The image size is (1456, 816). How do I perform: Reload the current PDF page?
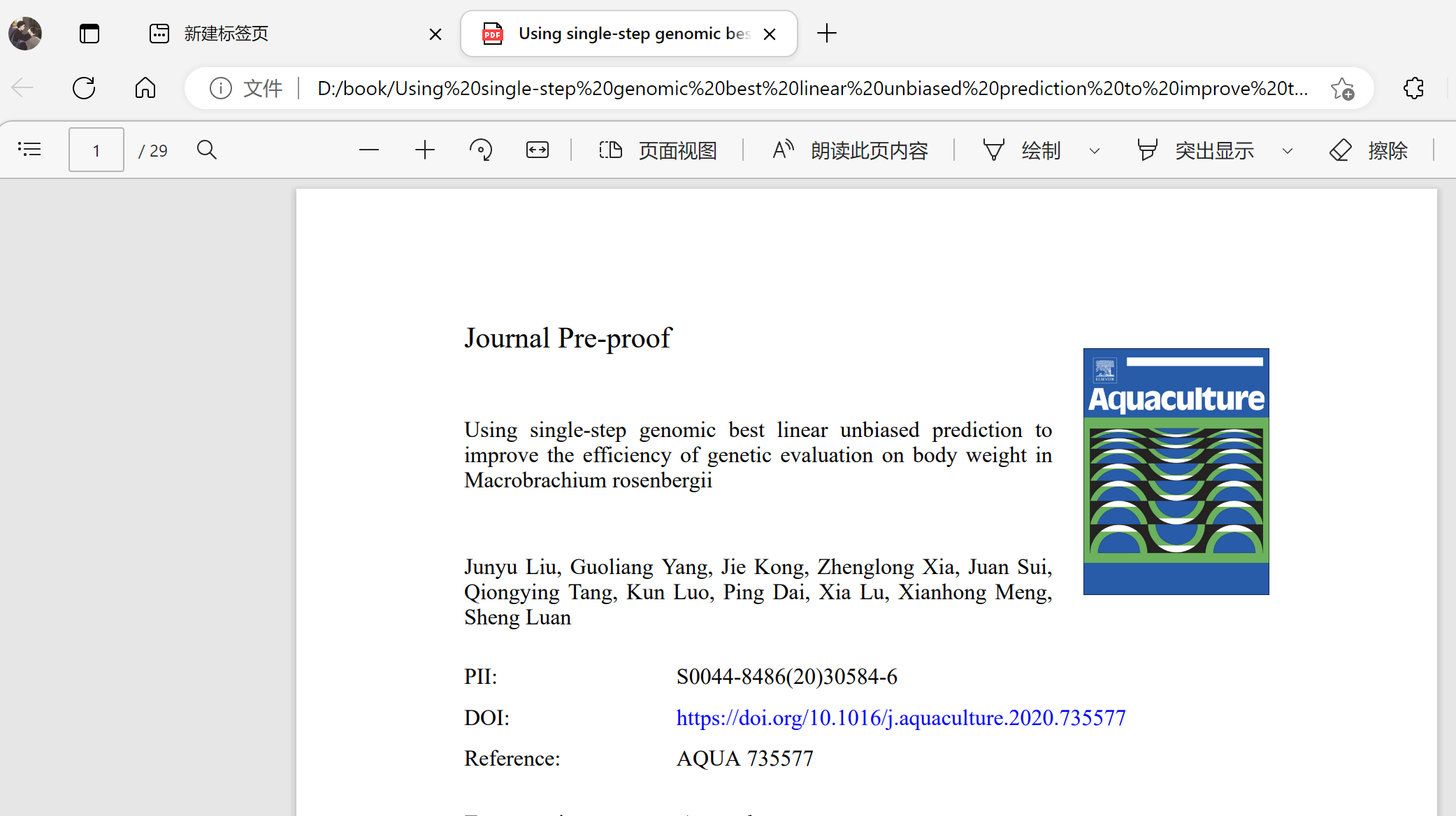(84, 88)
